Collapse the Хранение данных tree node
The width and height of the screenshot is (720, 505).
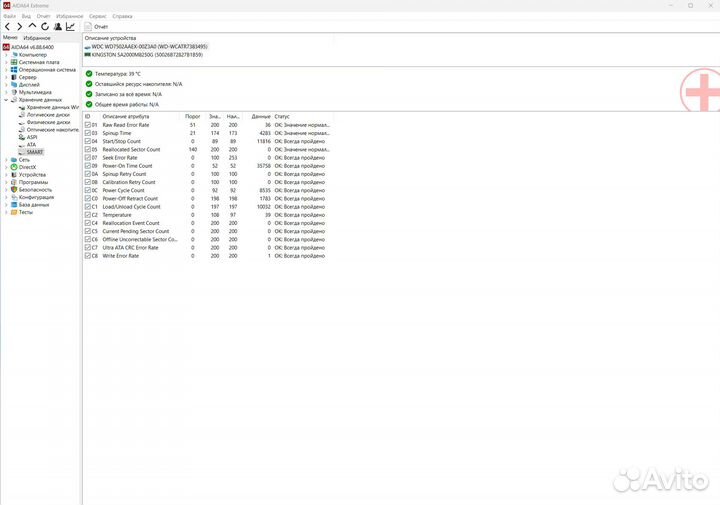click(x=6, y=100)
